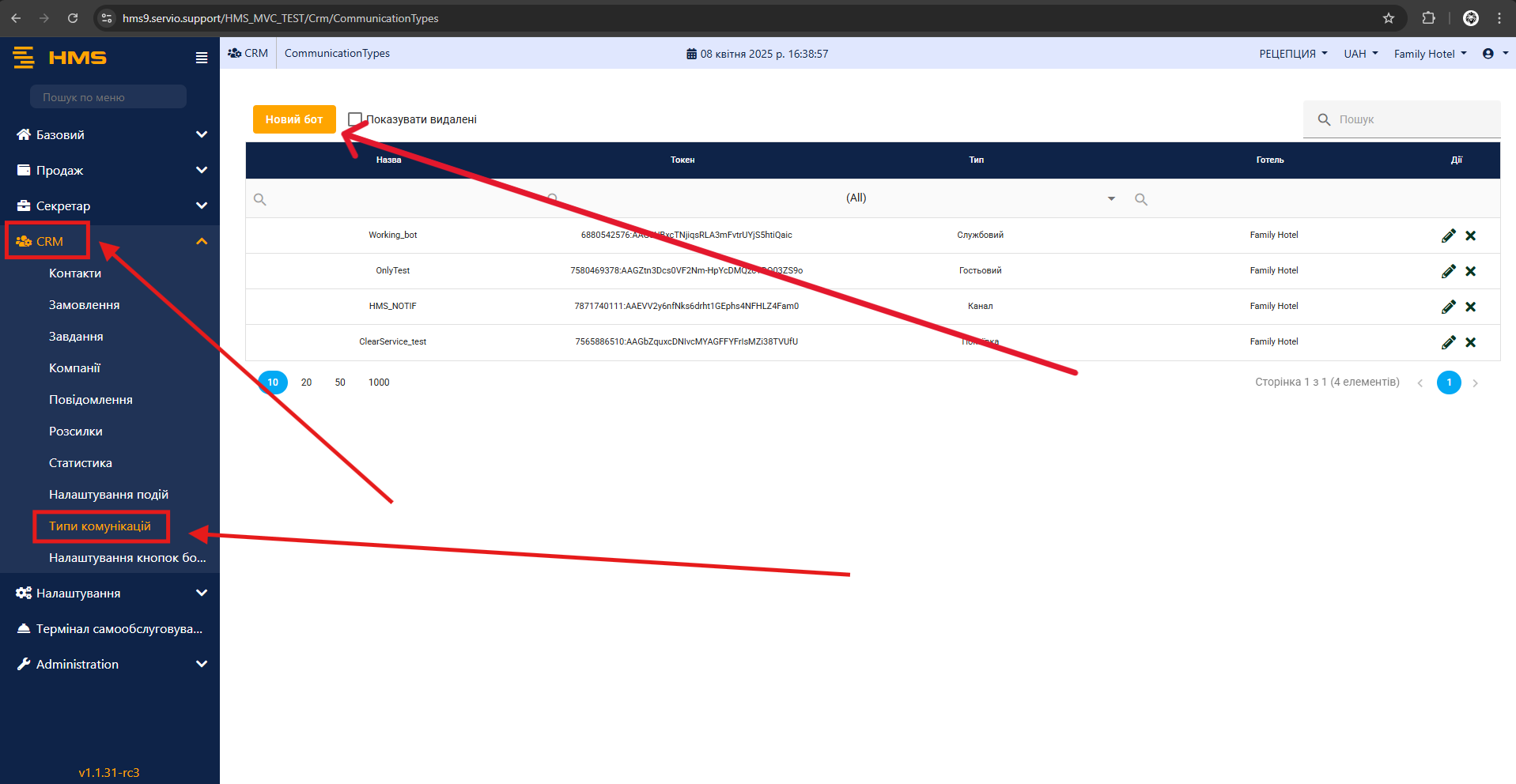Toggle the hamburger sidebar menu icon
Image resolution: width=1516 pixels, height=784 pixels.
(x=202, y=58)
